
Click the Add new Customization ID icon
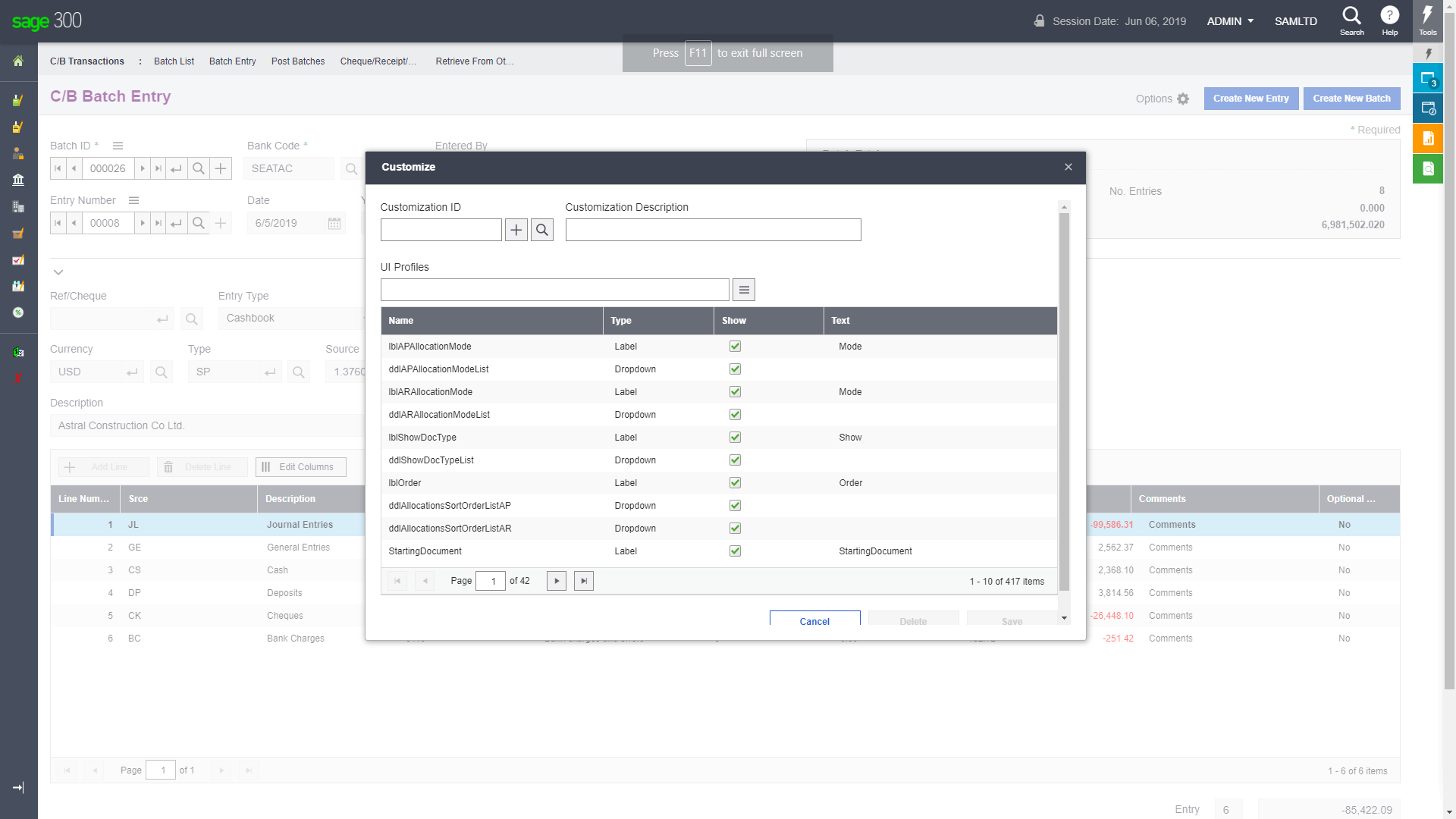tap(517, 229)
